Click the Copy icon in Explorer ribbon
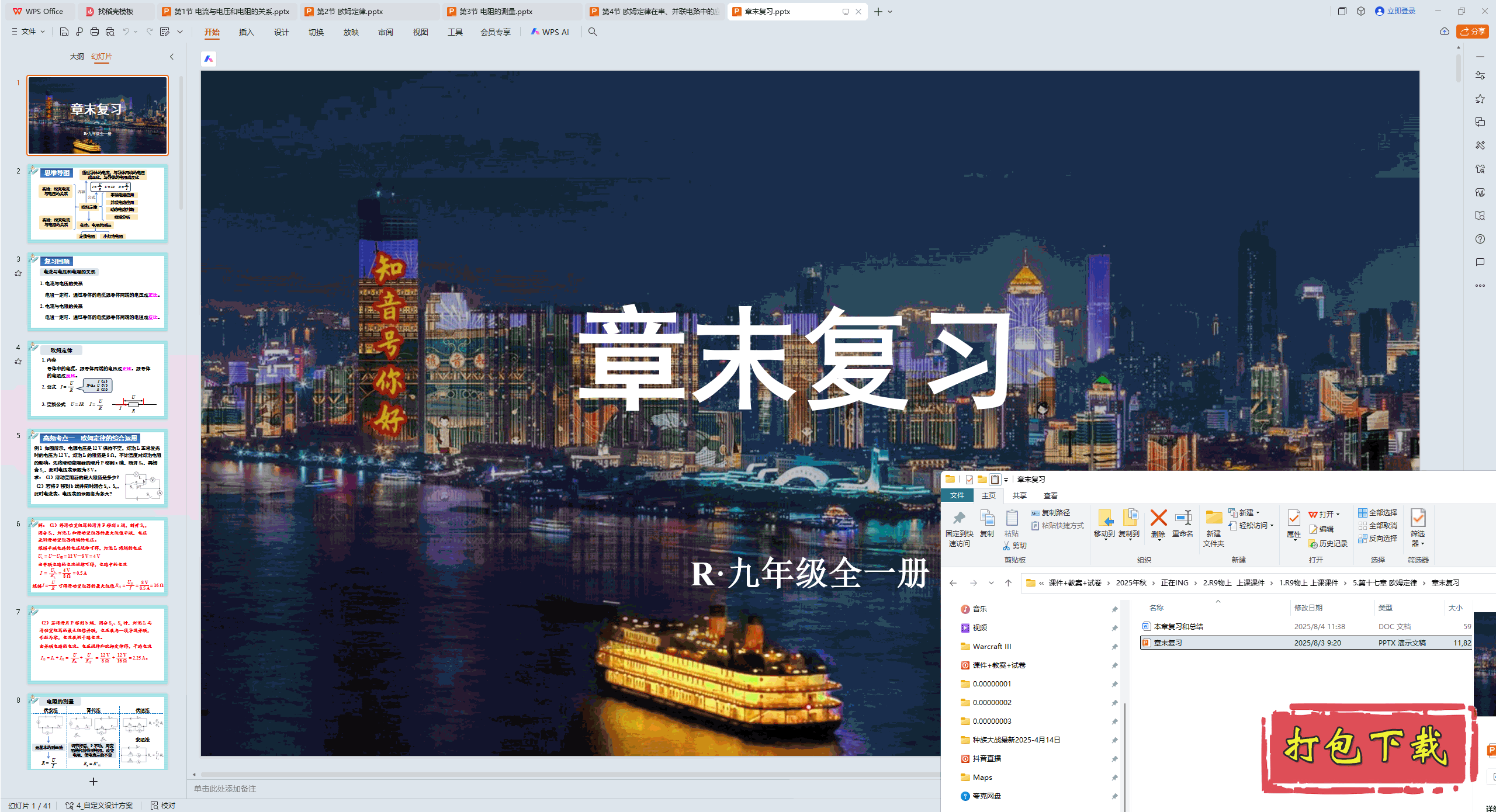1496x812 pixels. pos(987,523)
